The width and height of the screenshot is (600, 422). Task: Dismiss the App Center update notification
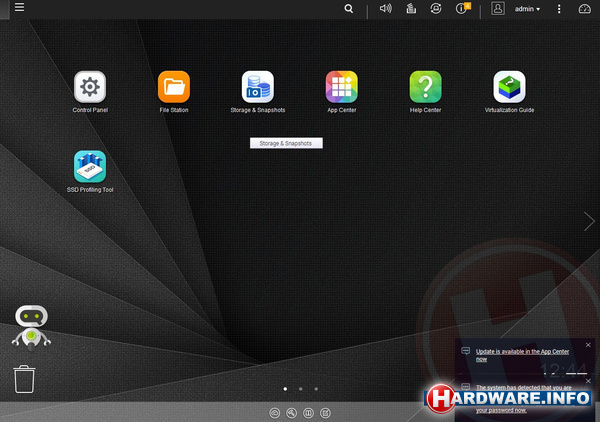(x=588, y=345)
